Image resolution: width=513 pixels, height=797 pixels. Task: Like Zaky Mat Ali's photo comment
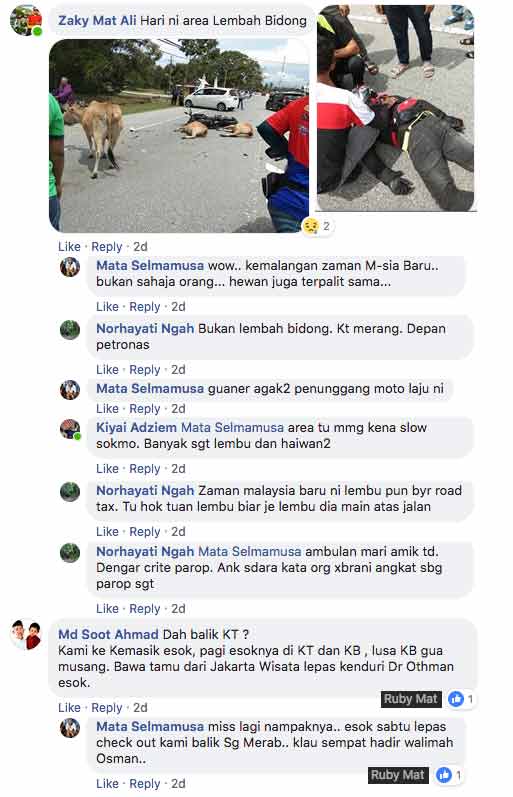(x=69, y=247)
